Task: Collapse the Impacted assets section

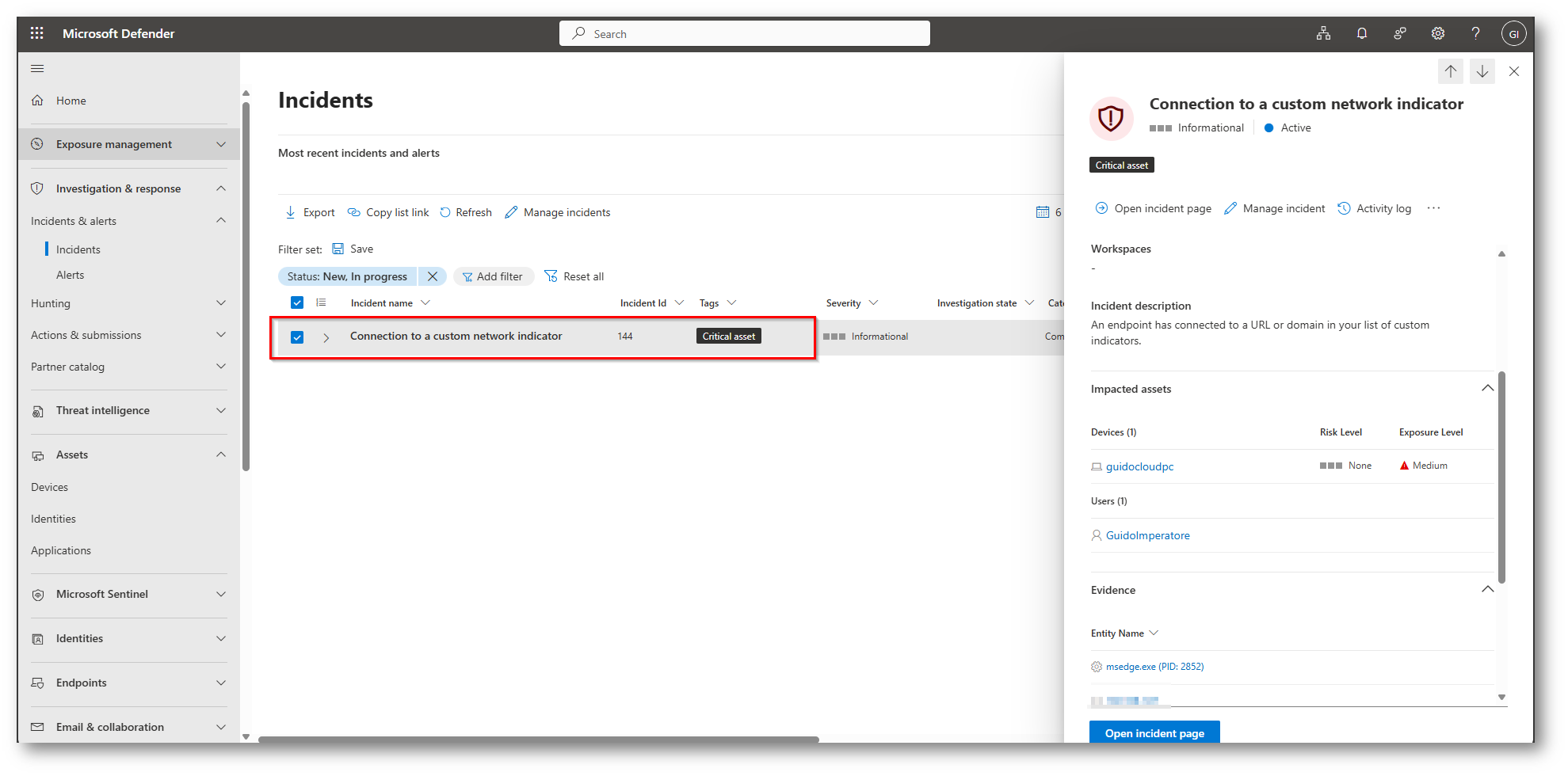Action: (1487, 388)
